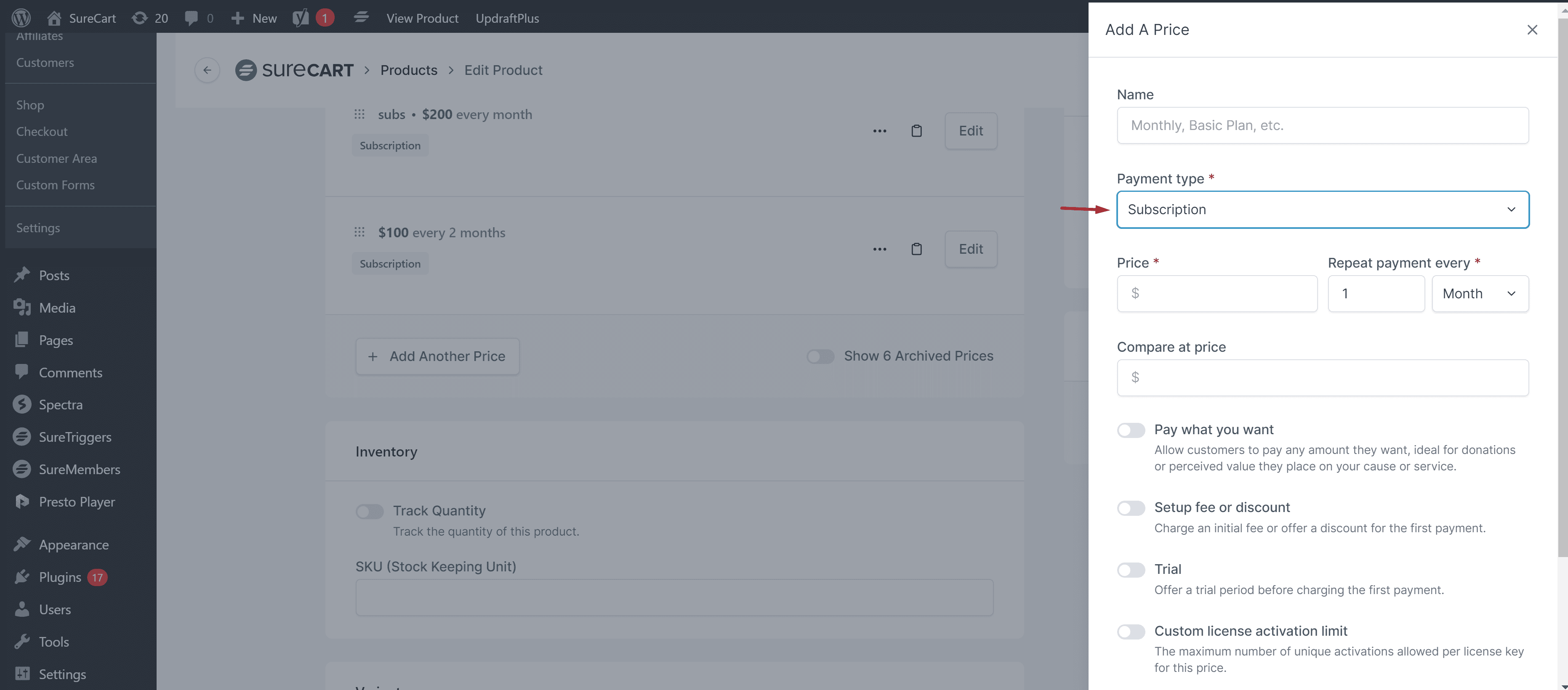
Task: Close the Add A Price panel
Action: [x=1531, y=30]
